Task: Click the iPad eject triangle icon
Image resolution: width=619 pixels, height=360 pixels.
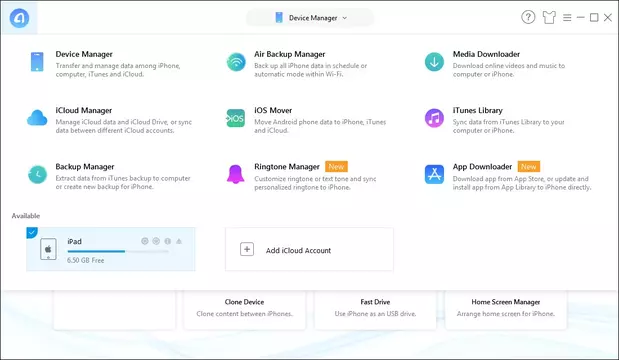Action: tap(179, 241)
